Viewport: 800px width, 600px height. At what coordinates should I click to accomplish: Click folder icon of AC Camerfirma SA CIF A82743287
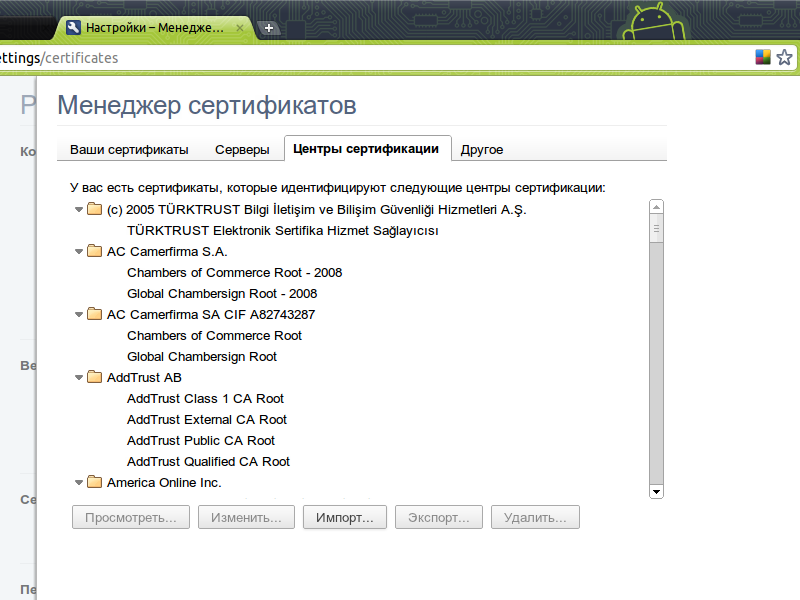[94, 314]
